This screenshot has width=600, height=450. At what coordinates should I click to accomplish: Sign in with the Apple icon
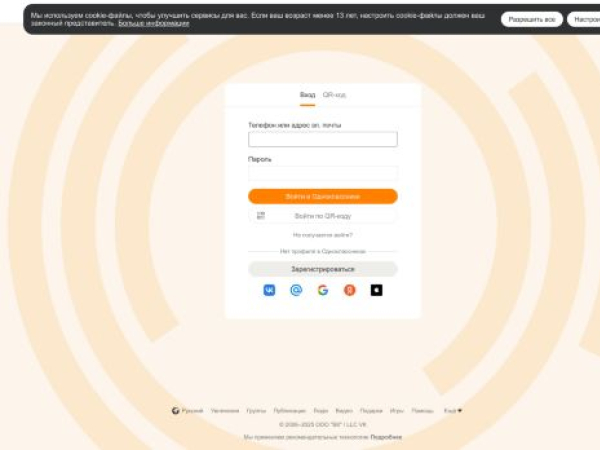coord(377,290)
